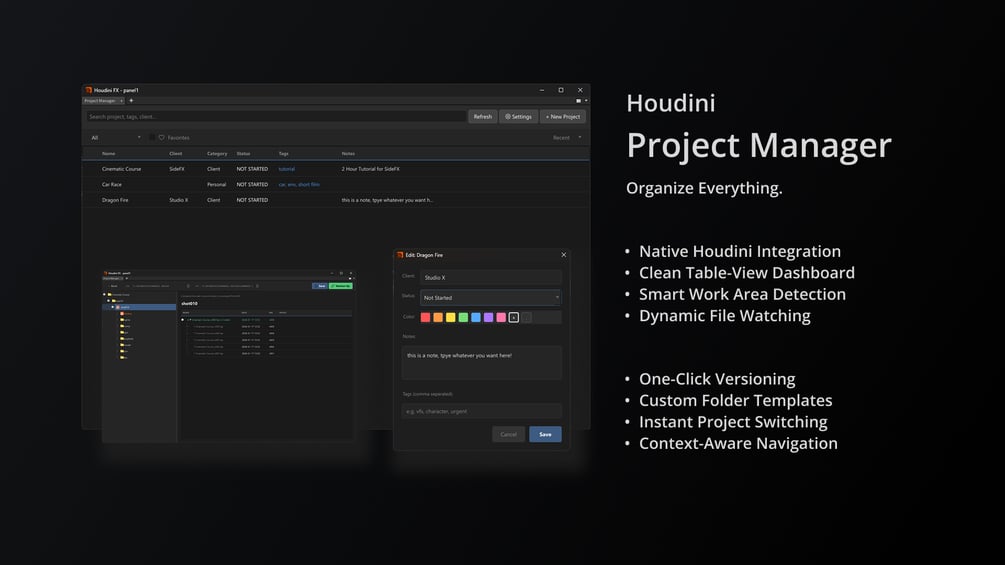Pick the pink color swatch
This screenshot has width=1005, height=565.
click(x=501, y=318)
